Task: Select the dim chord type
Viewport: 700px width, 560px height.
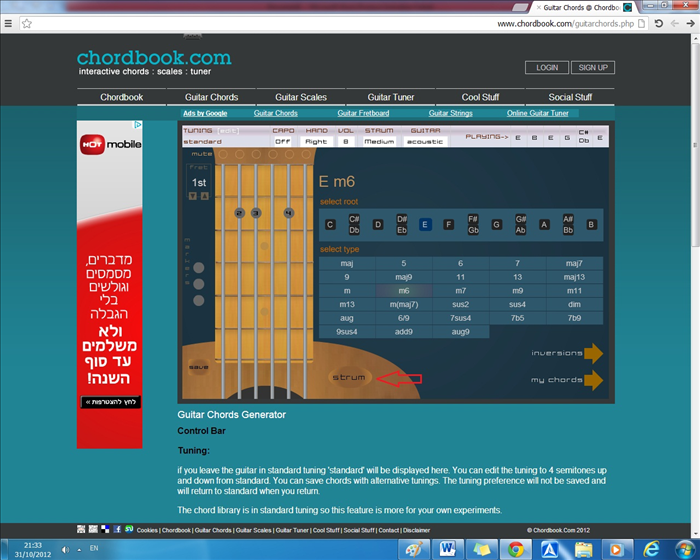Action: tap(575, 305)
